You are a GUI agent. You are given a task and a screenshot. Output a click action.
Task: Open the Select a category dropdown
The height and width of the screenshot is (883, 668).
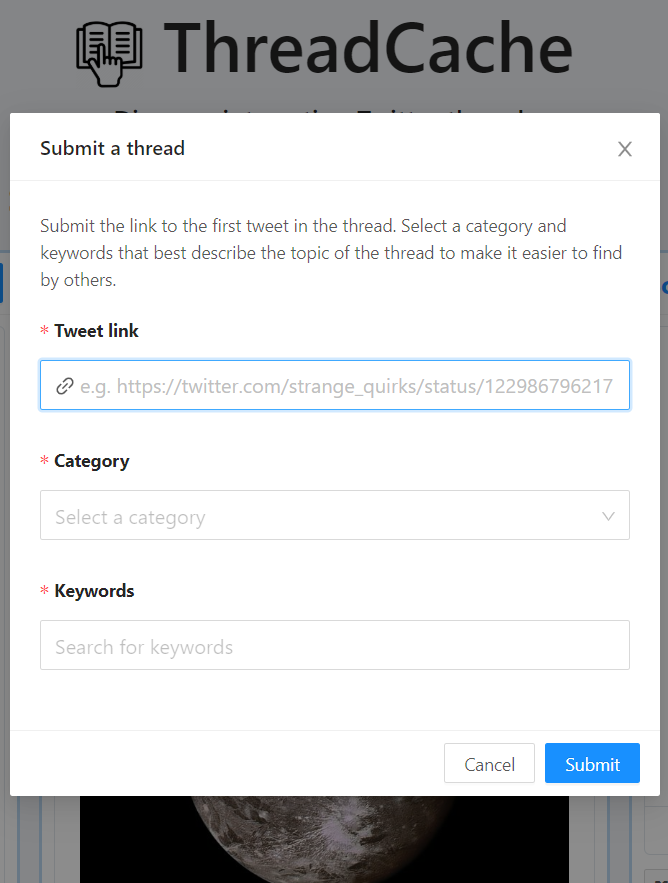(335, 515)
